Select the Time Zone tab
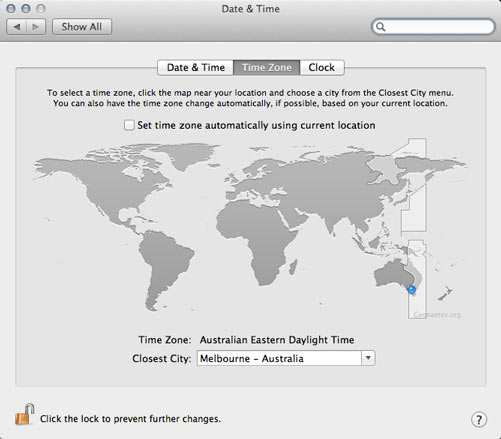Image resolution: width=501 pixels, height=439 pixels. tap(267, 67)
